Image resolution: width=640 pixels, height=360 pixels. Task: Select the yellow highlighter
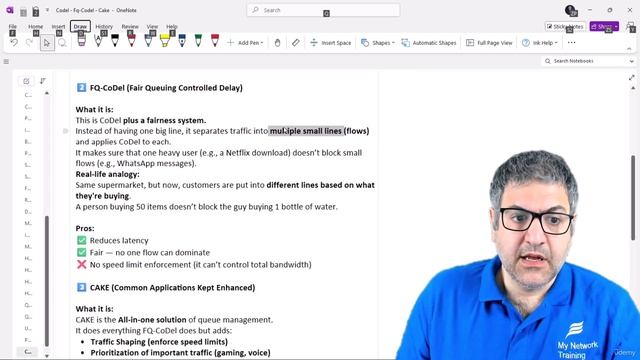[165, 41]
